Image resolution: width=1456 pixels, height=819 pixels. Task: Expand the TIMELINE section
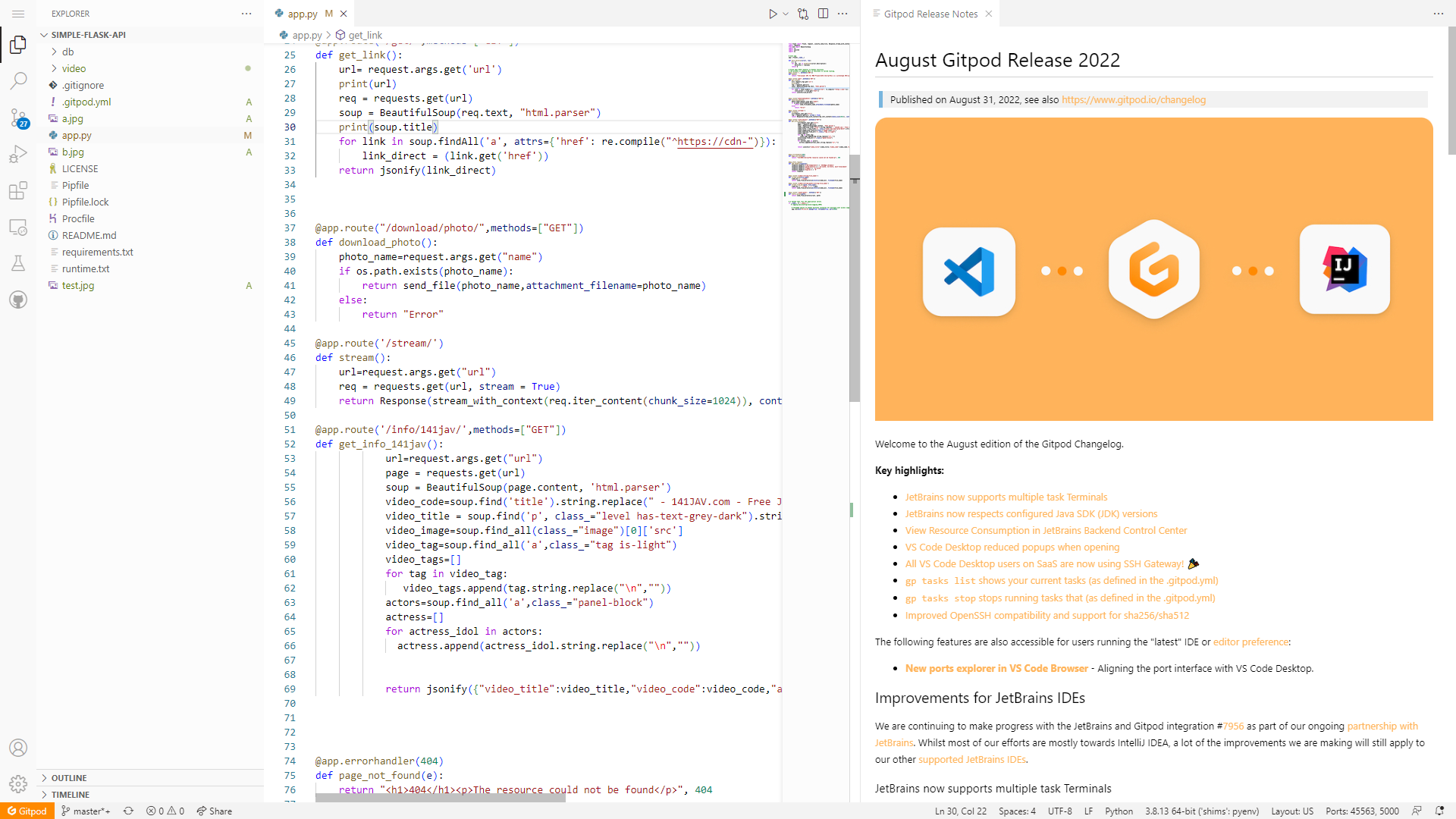coord(71,795)
